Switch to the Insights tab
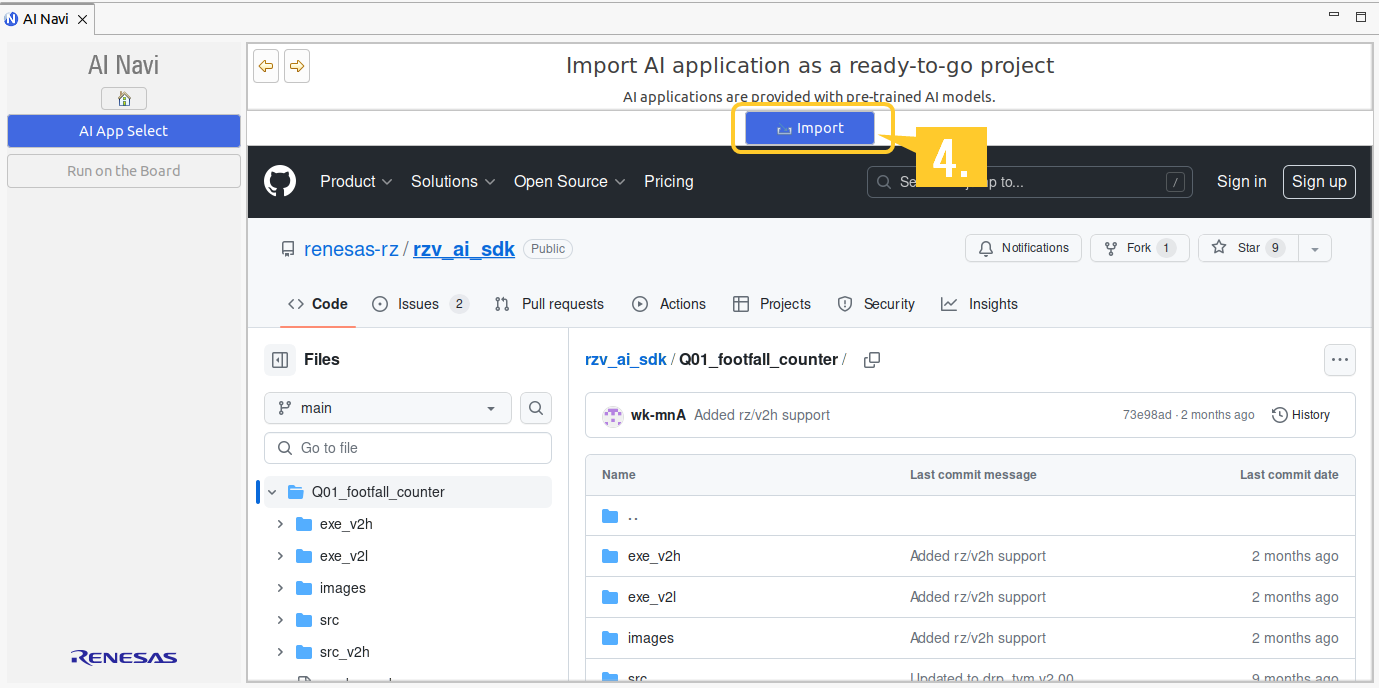Viewport: 1379px width, 688px height. click(x=980, y=304)
